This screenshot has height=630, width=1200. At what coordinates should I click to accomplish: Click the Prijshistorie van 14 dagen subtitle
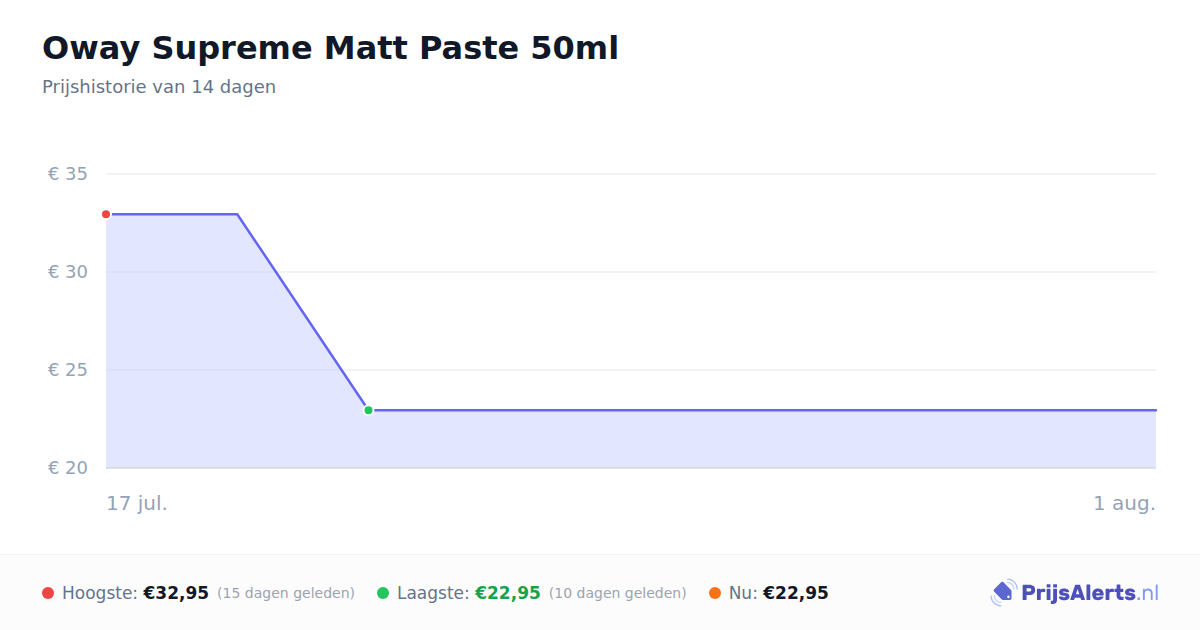coord(159,87)
